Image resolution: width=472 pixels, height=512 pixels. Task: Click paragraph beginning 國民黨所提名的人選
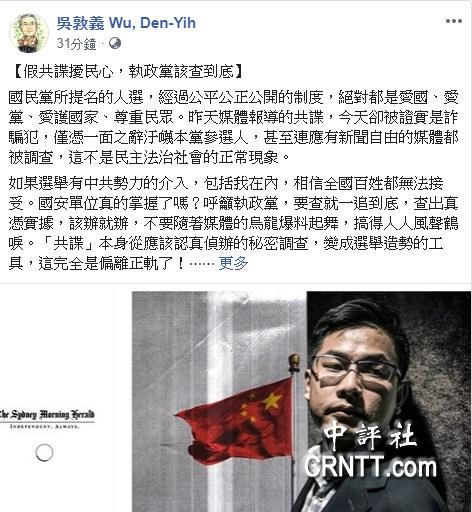click(233, 127)
